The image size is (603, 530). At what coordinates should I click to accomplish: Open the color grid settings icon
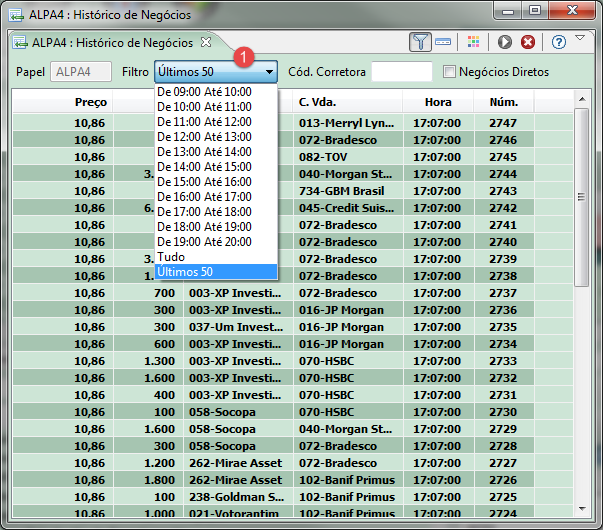[x=473, y=42]
